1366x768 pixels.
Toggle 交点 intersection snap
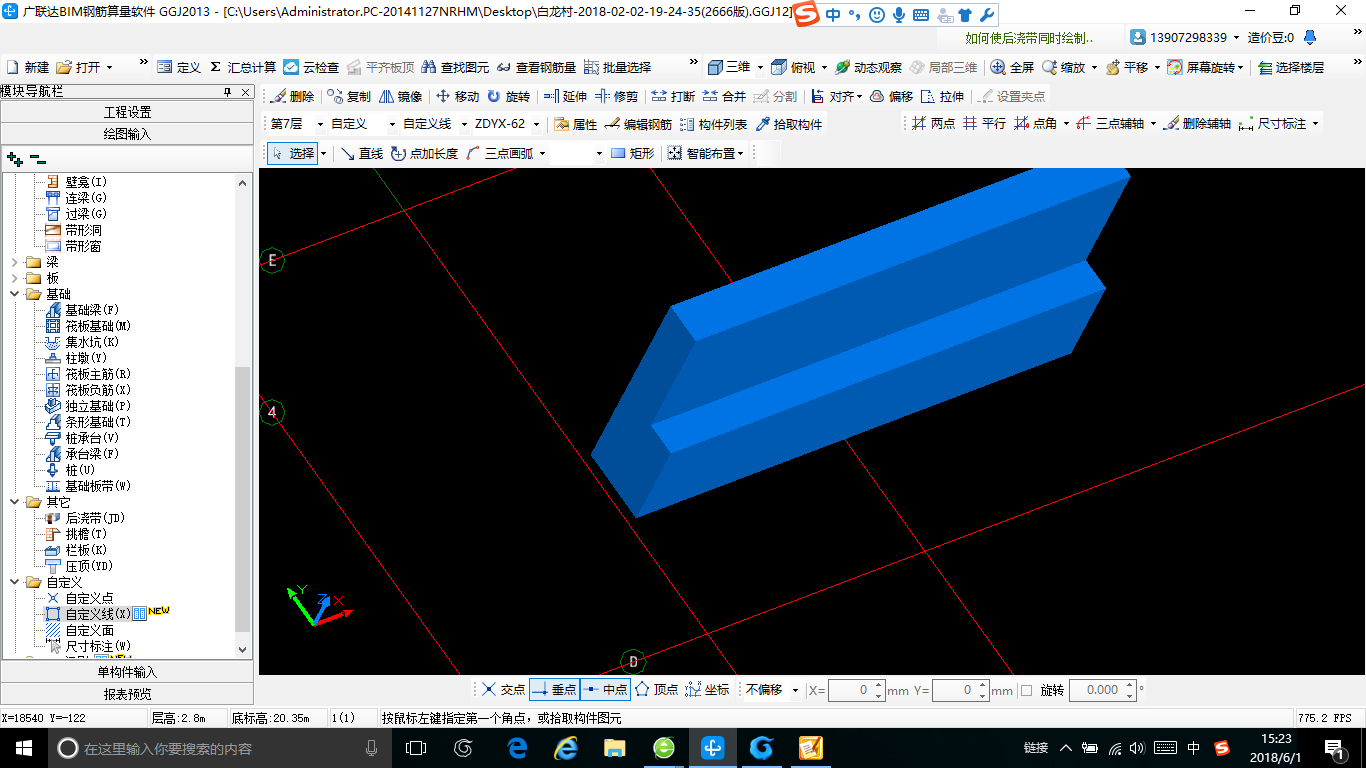tap(502, 690)
